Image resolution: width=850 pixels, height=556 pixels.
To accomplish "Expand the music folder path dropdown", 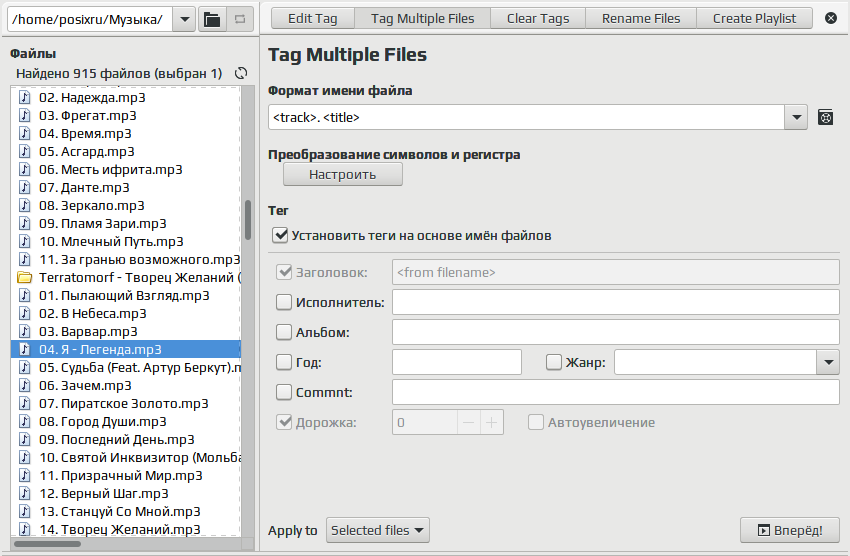I will click(184, 20).
